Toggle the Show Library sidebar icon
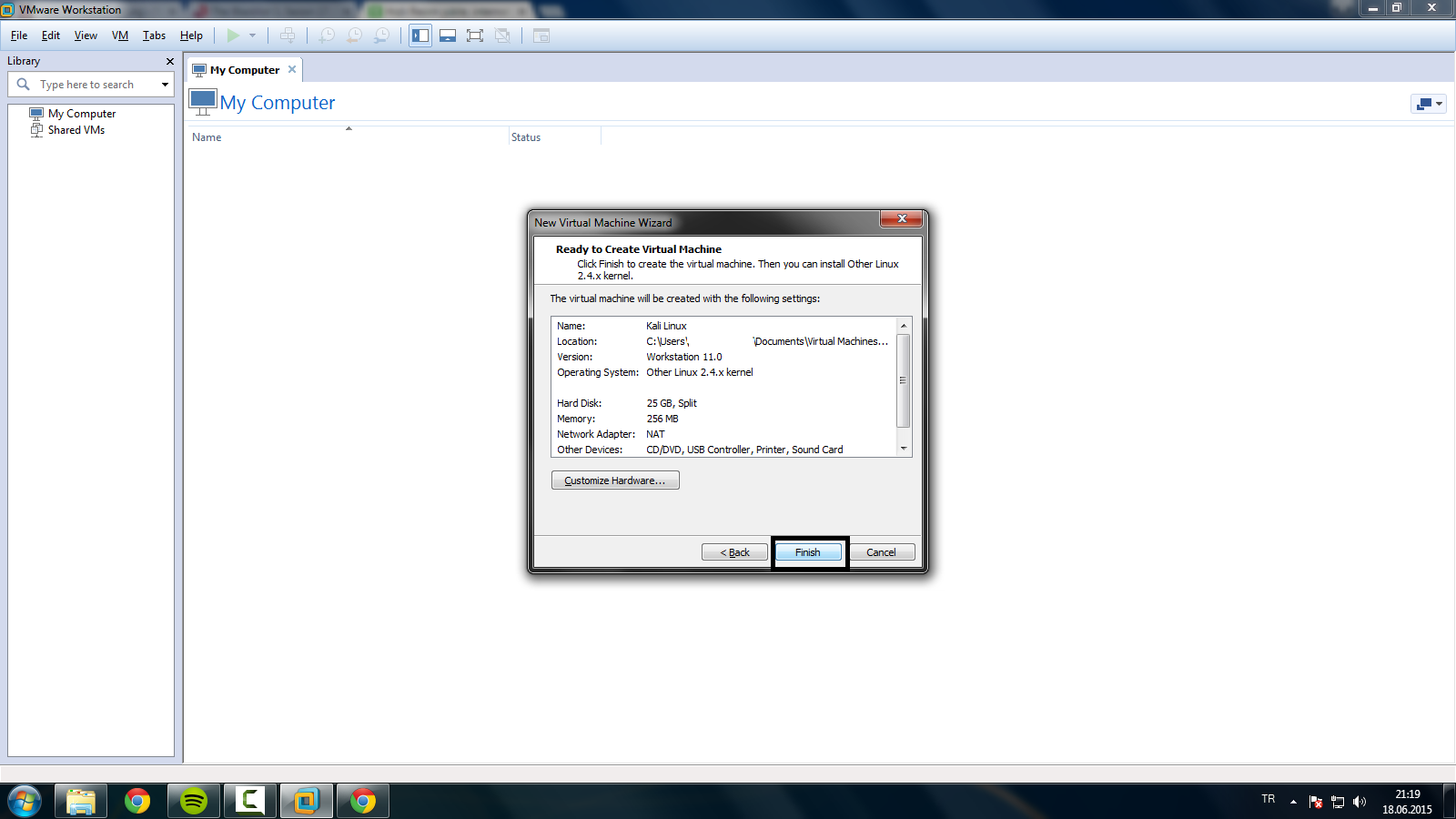This screenshot has width=1456, height=819. point(420,35)
